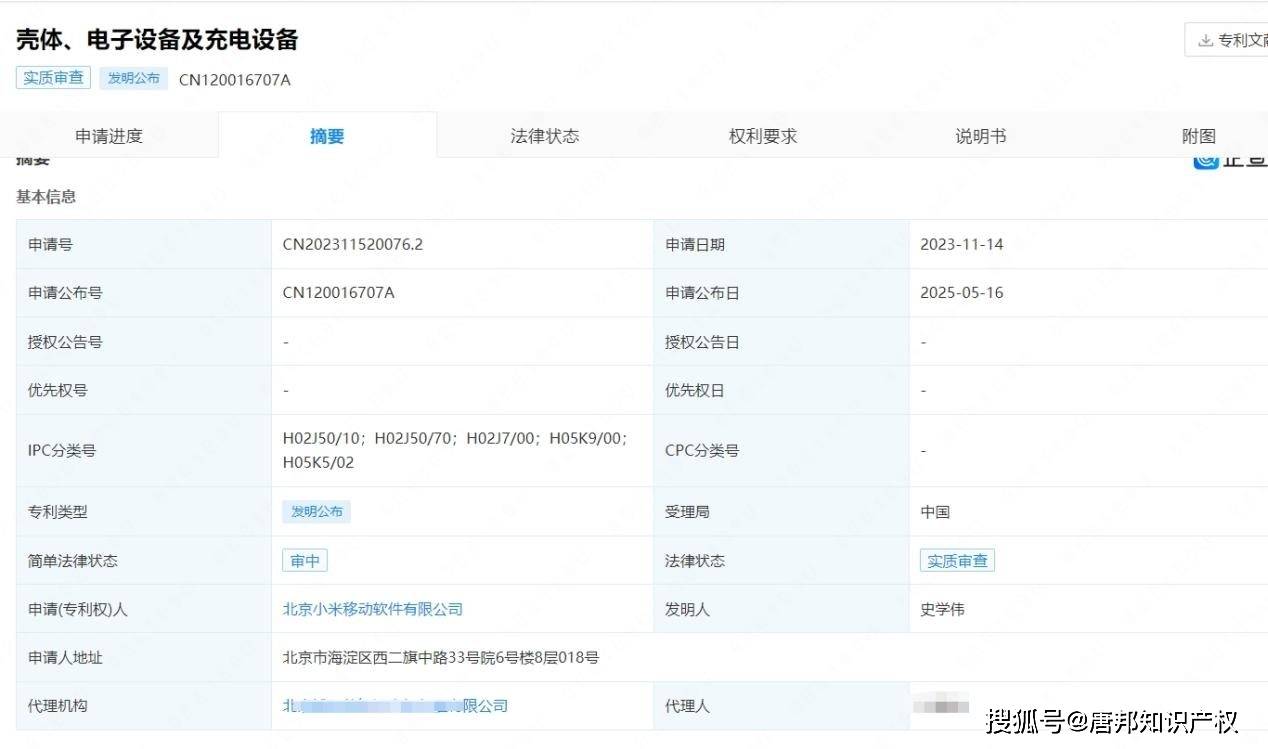Click the 申请公布号 label cell

tap(144, 293)
